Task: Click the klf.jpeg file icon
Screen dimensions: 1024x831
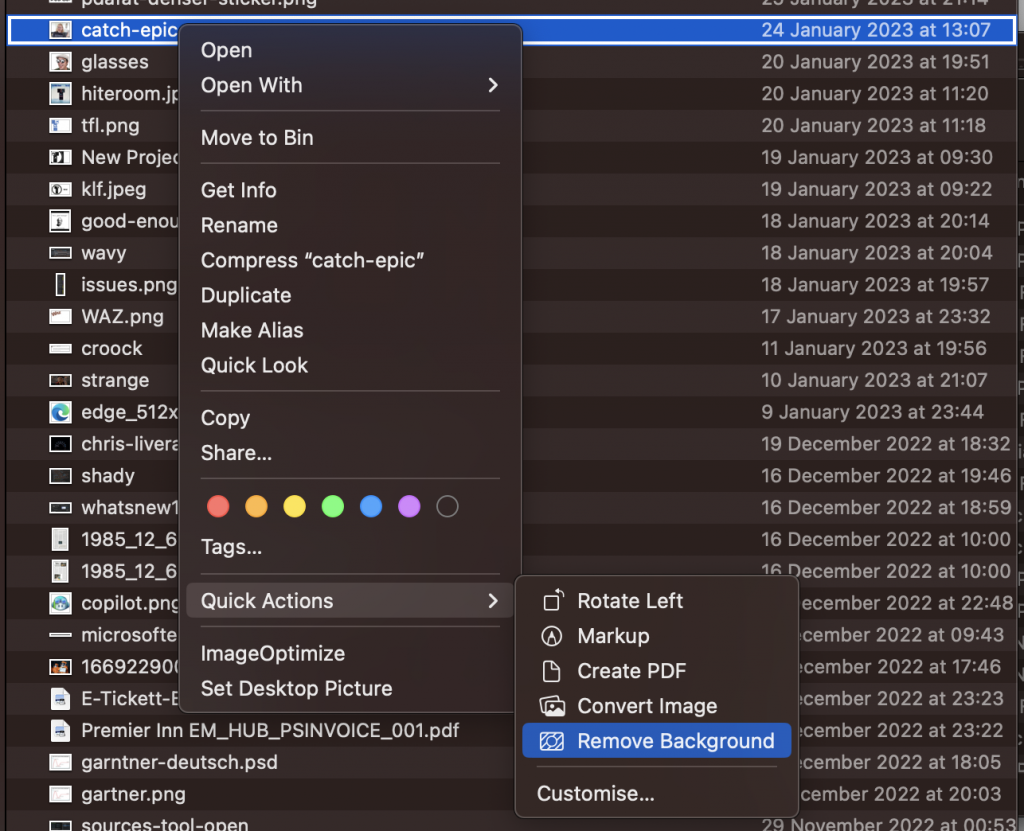Action: pyautogui.click(x=61, y=189)
